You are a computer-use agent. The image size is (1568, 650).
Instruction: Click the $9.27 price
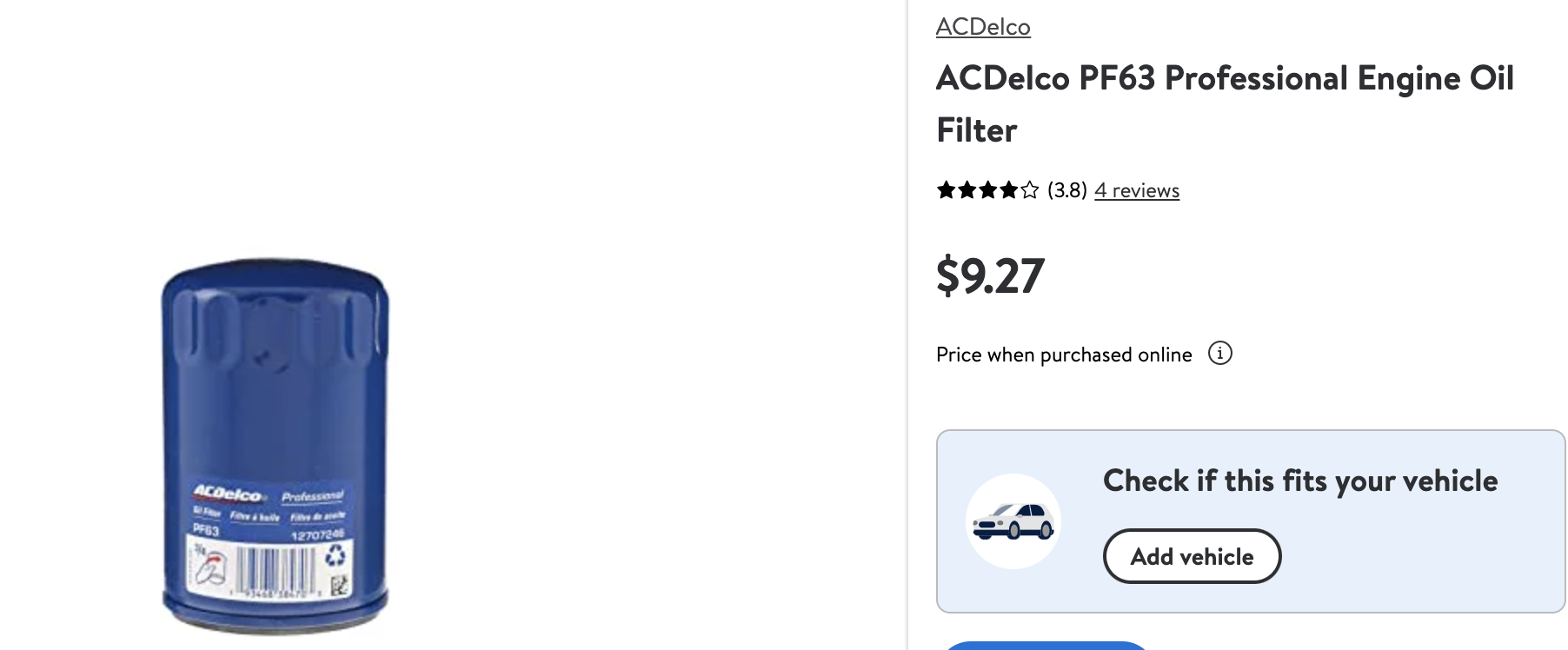click(x=990, y=276)
